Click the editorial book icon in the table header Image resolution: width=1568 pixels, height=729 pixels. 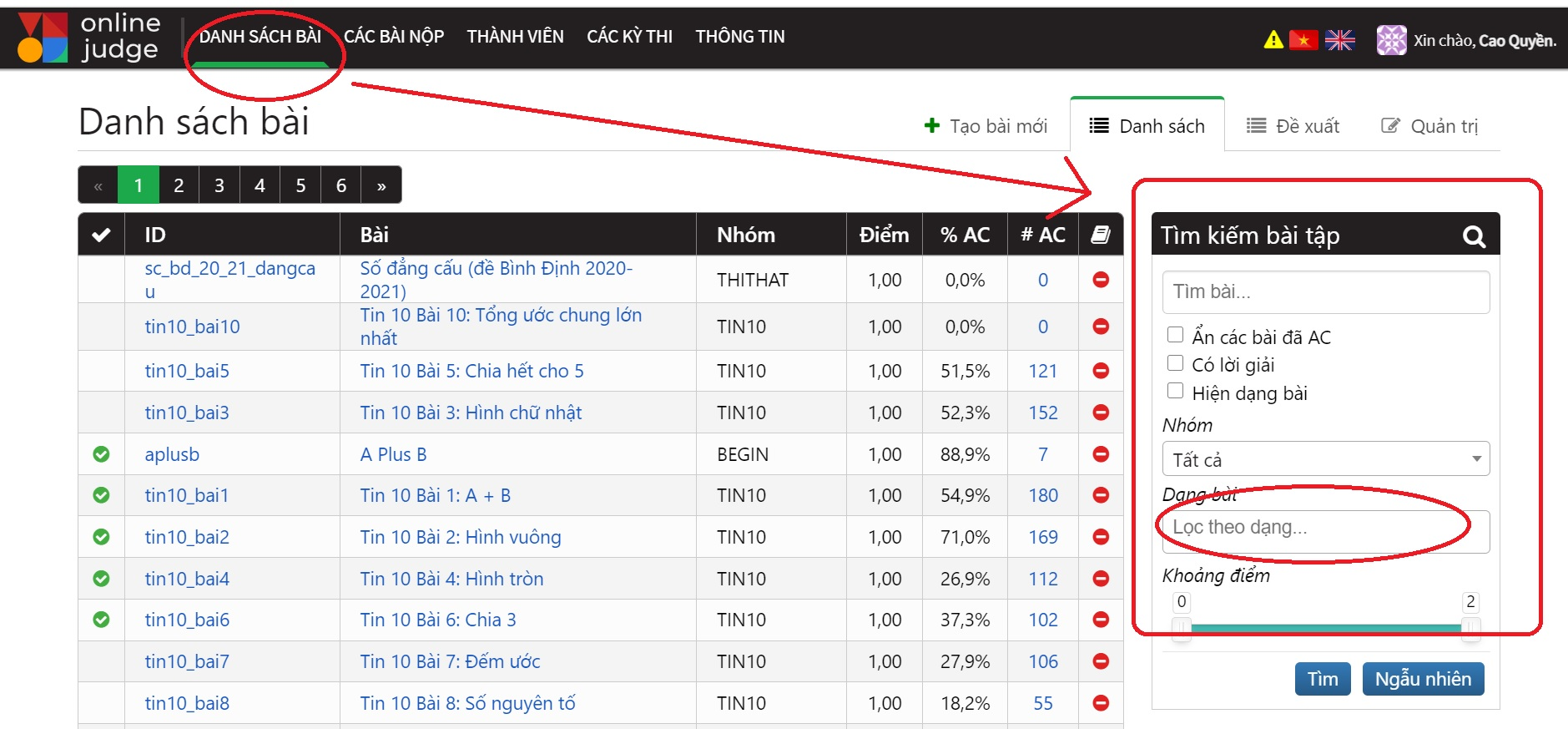[1101, 235]
